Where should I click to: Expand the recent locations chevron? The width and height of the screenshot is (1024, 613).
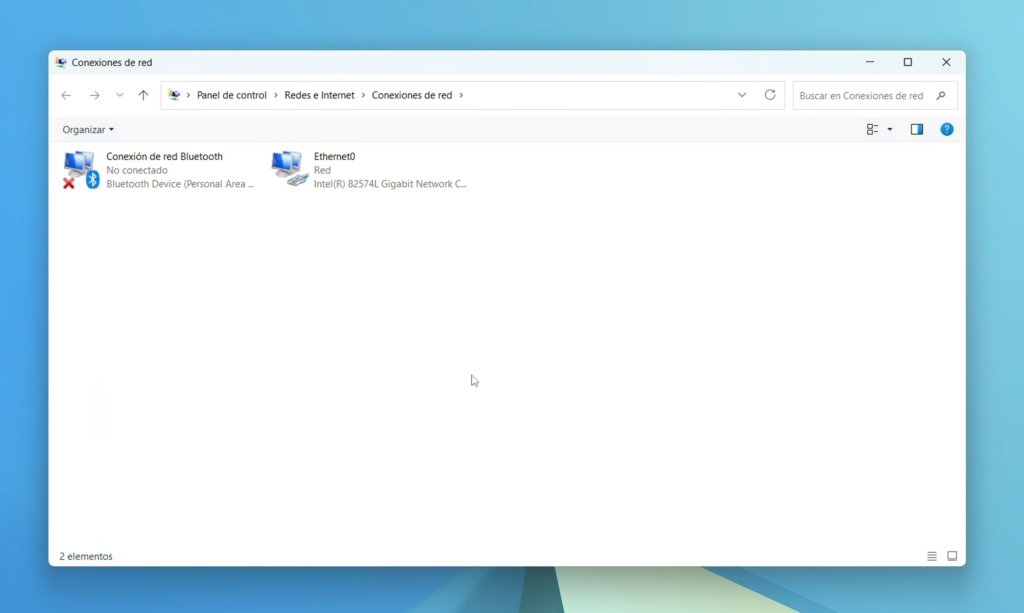(120, 96)
